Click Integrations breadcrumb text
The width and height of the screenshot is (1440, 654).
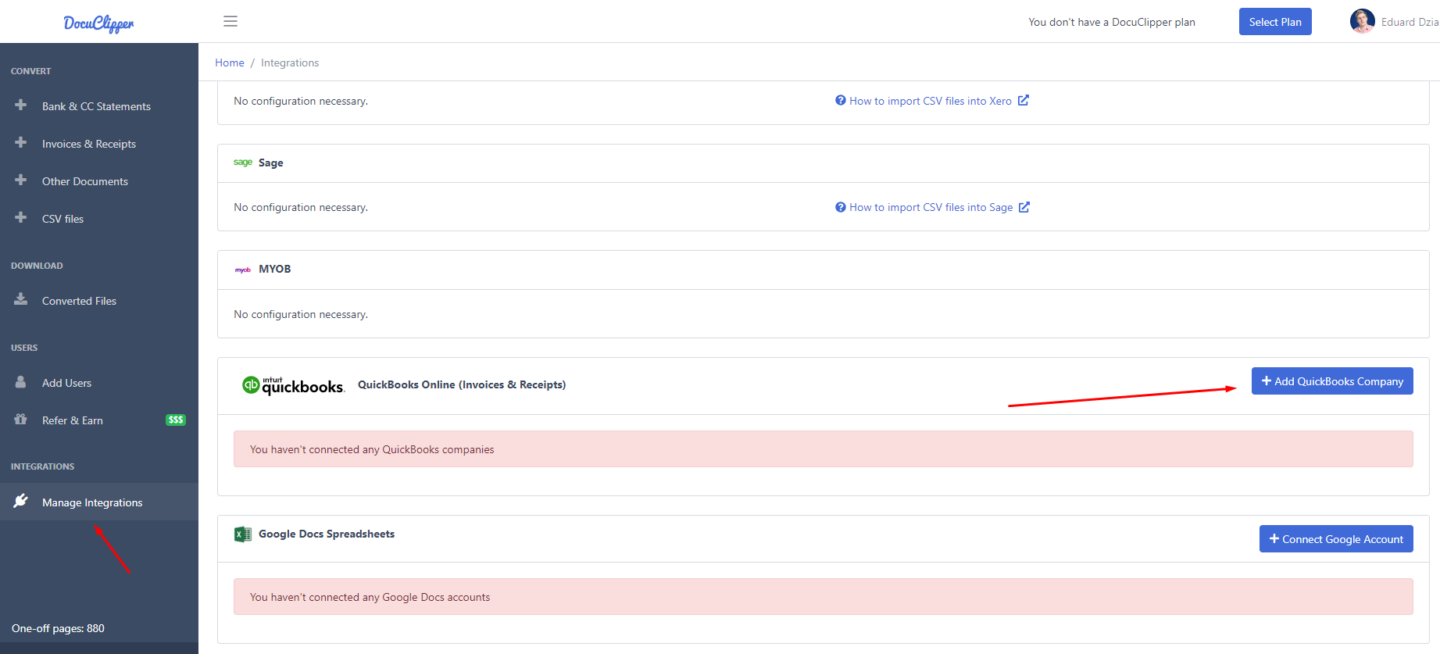[x=290, y=62]
